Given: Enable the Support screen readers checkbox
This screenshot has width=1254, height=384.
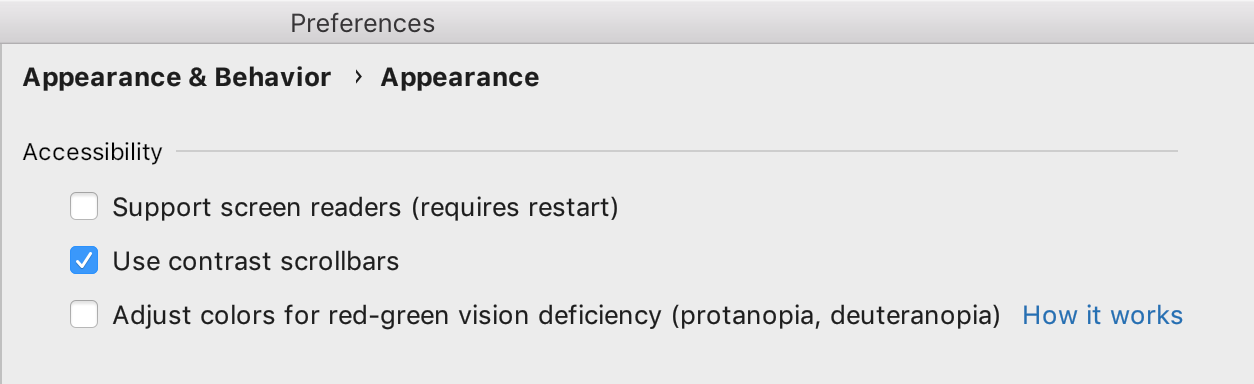Looking at the screenshot, I should [x=84, y=208].
